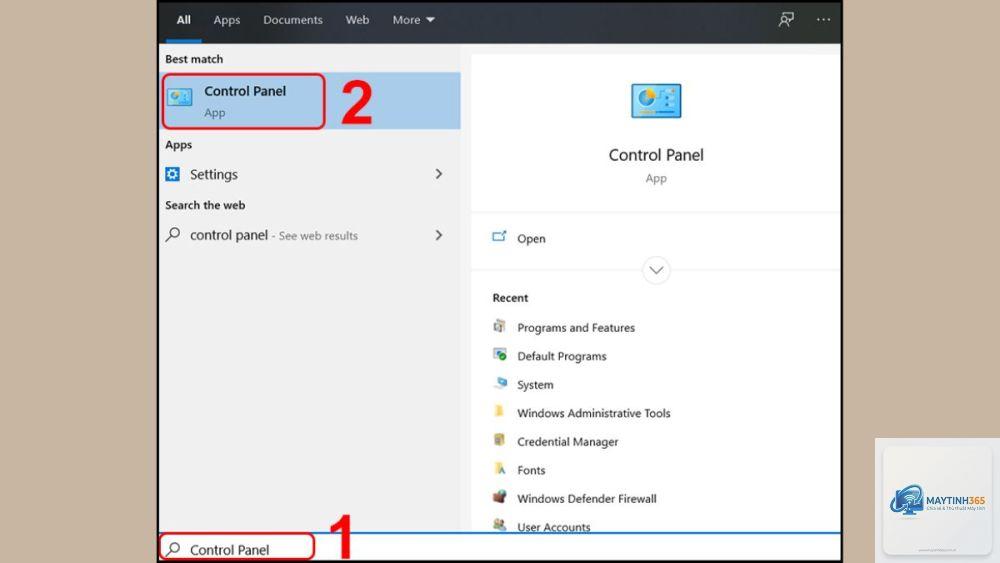
Task: Open System recent item
Action: tap(535, 385)
